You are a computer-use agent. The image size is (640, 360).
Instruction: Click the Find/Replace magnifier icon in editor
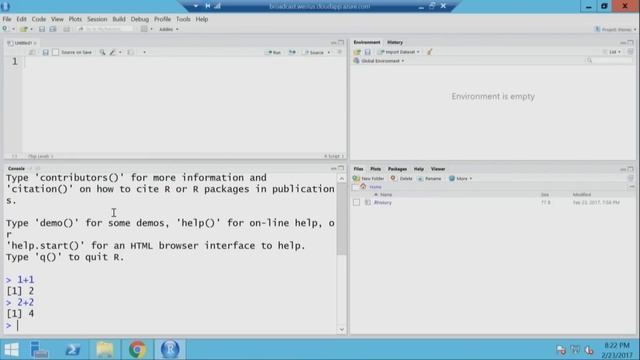click(x=102, y=52)
